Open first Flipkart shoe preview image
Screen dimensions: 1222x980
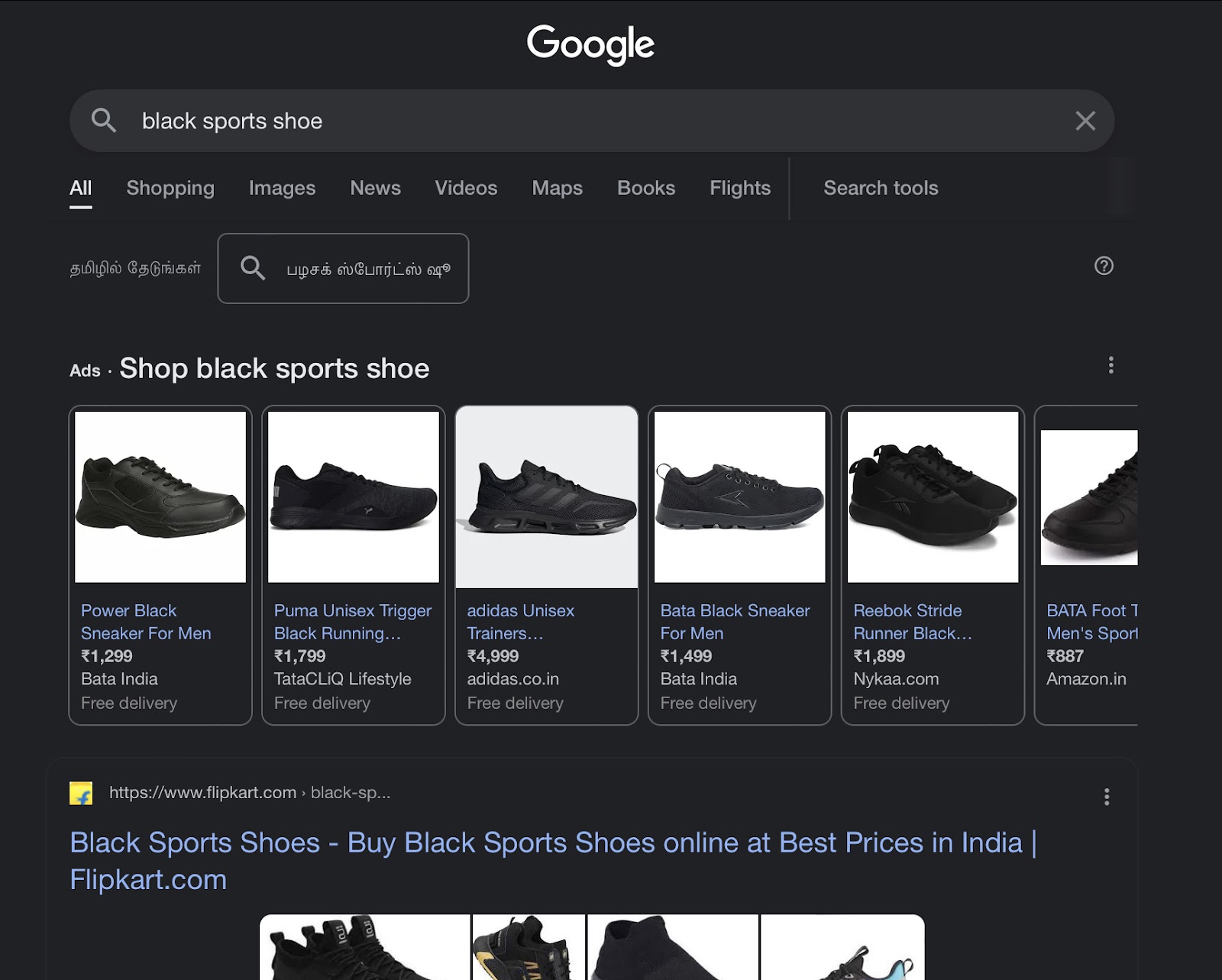pos(365,947)
